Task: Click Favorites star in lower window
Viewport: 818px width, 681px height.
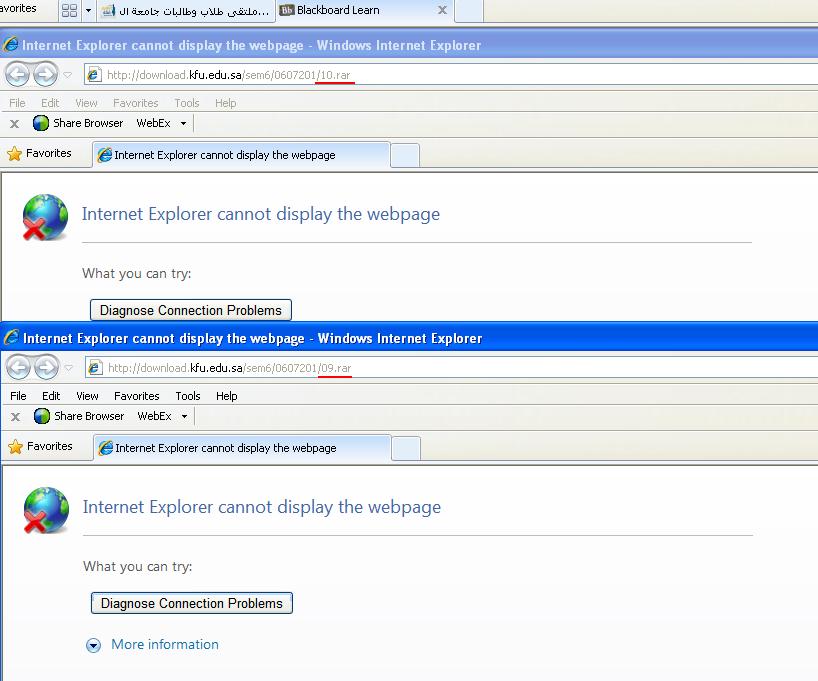Action: click(x=16, y=447)
